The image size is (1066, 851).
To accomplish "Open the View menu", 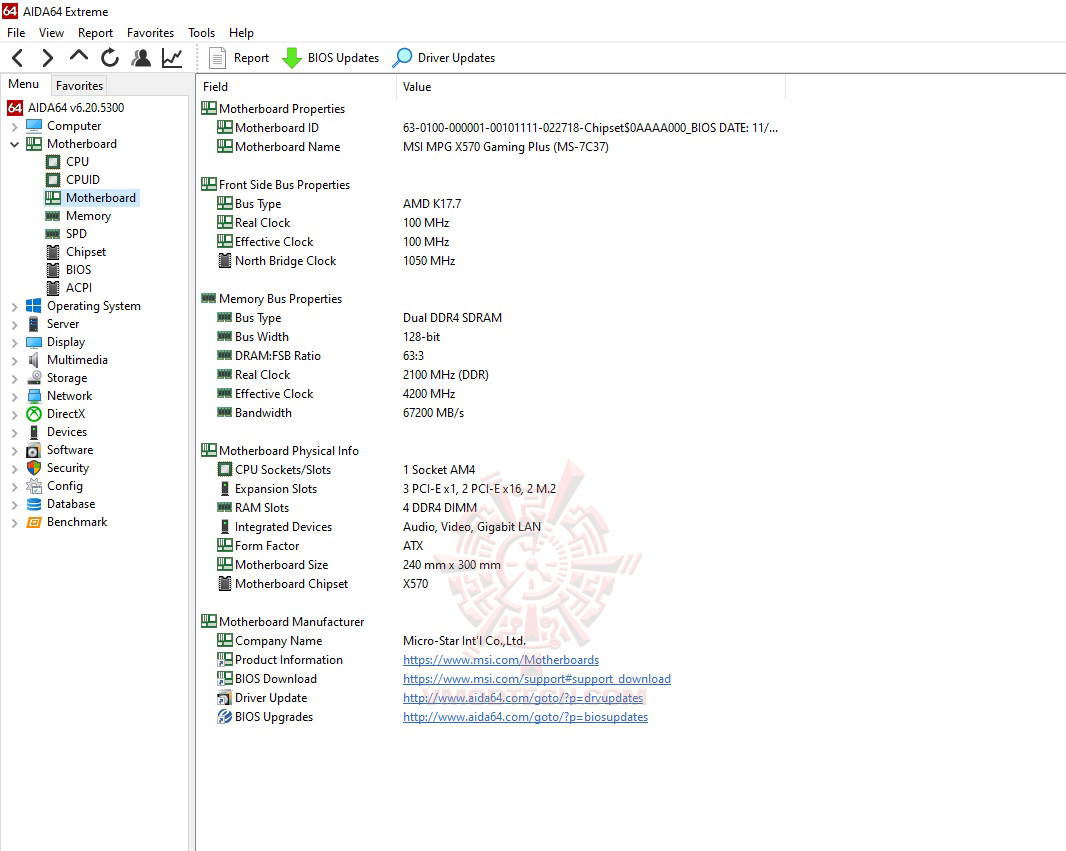I will [x=51, y=33].
